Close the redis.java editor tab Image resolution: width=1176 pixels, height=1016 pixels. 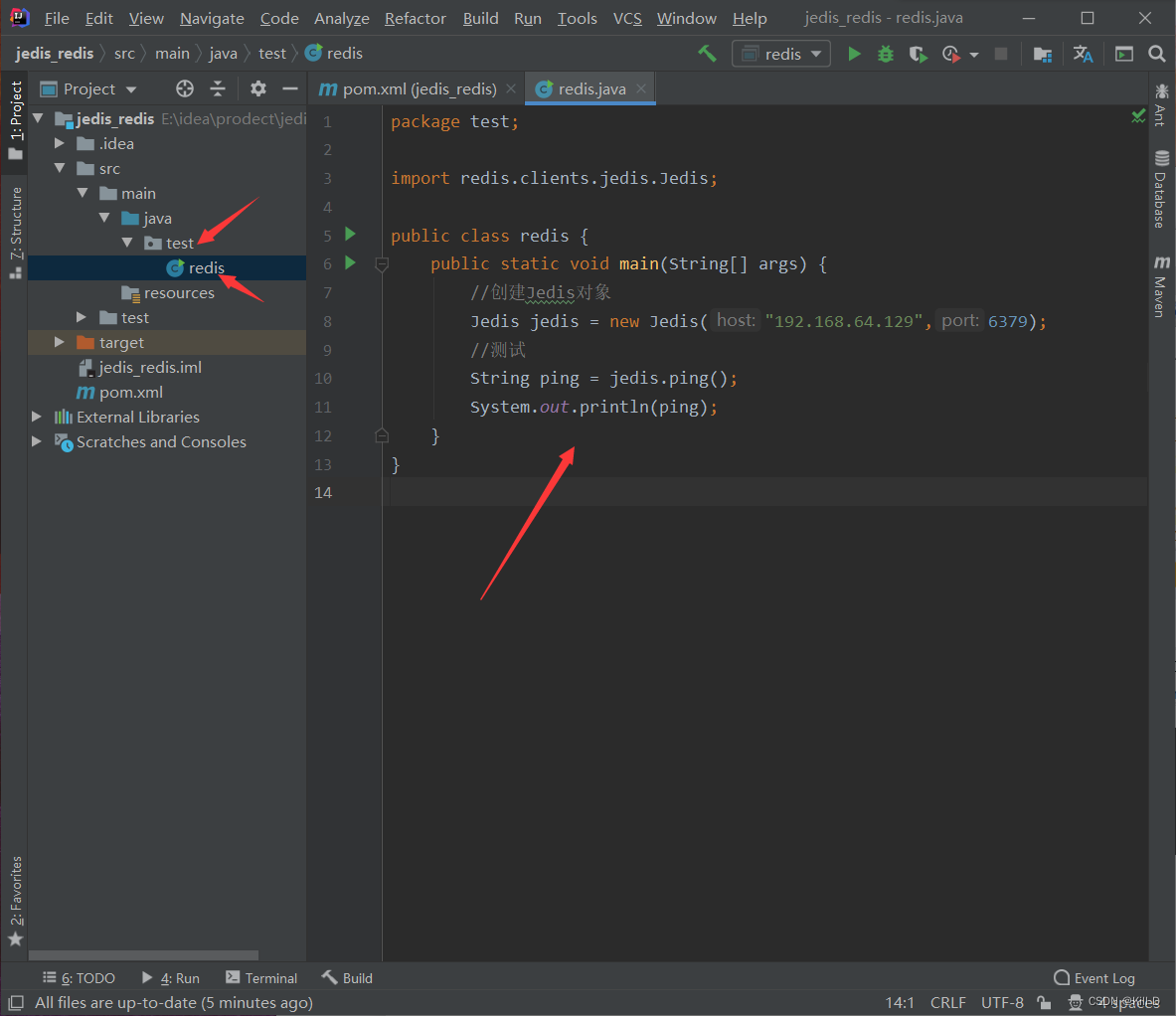[x=641, y=89]
